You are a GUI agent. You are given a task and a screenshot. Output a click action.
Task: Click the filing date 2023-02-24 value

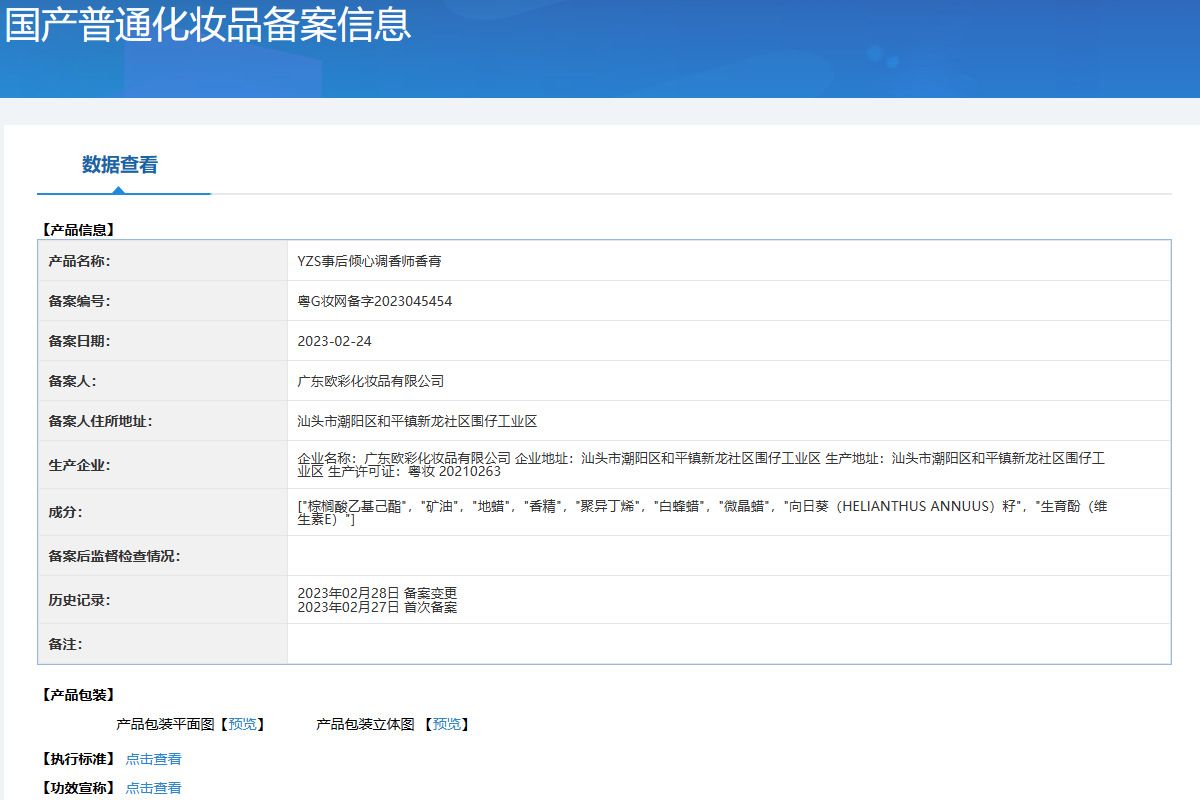(334, 341)
